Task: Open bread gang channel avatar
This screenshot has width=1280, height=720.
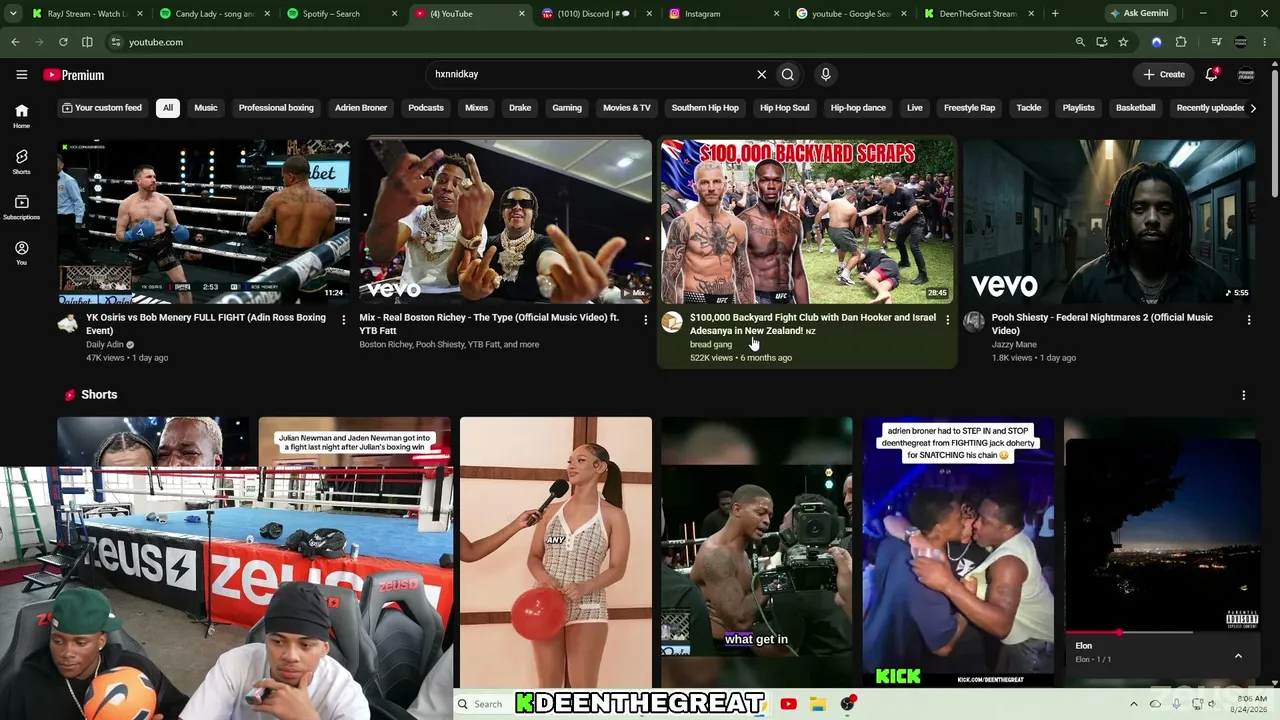Action: point(672,322)
